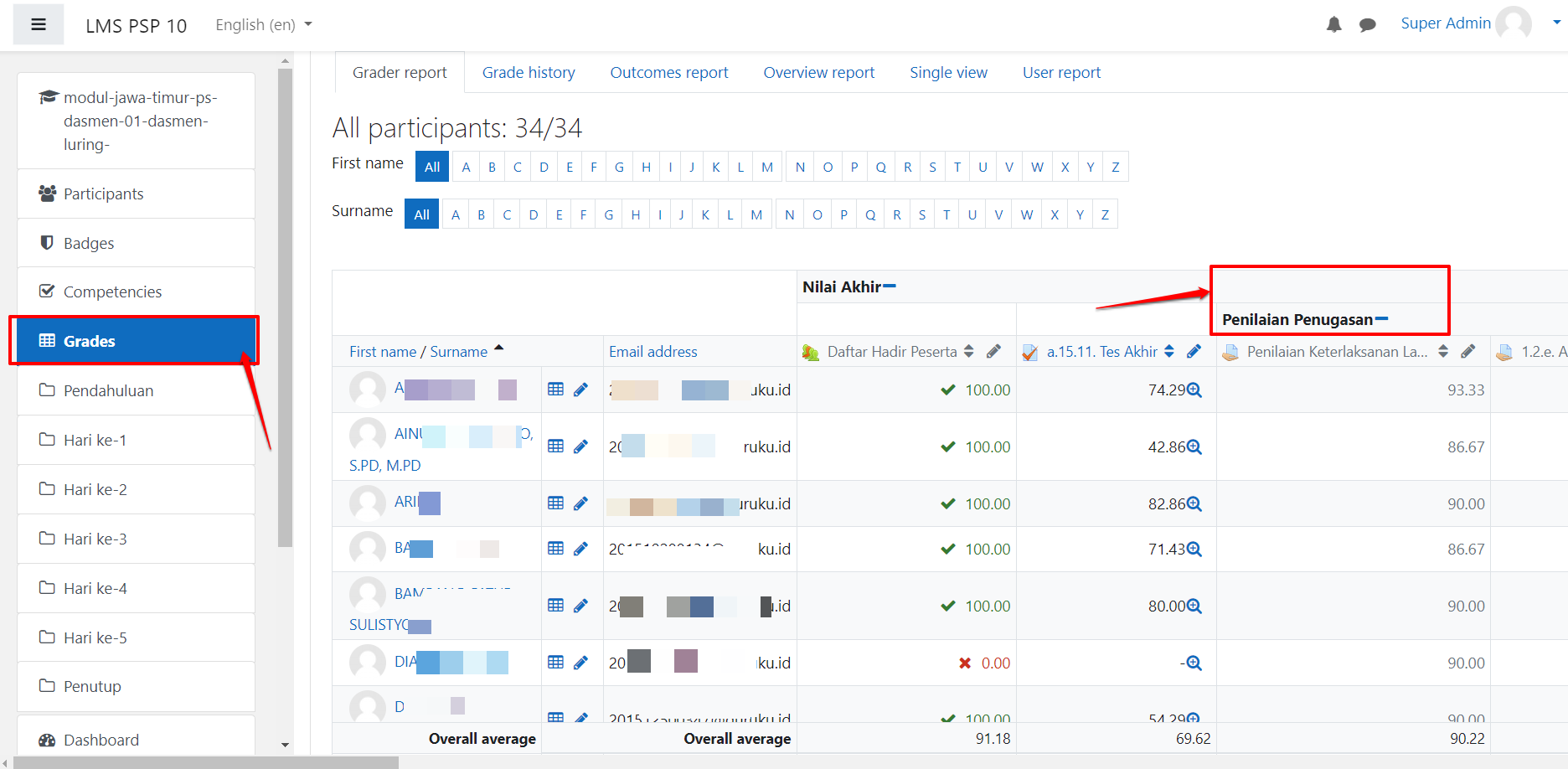
Task: Open grade analysis for score 82.86
Action: (x=1194, y=503)
